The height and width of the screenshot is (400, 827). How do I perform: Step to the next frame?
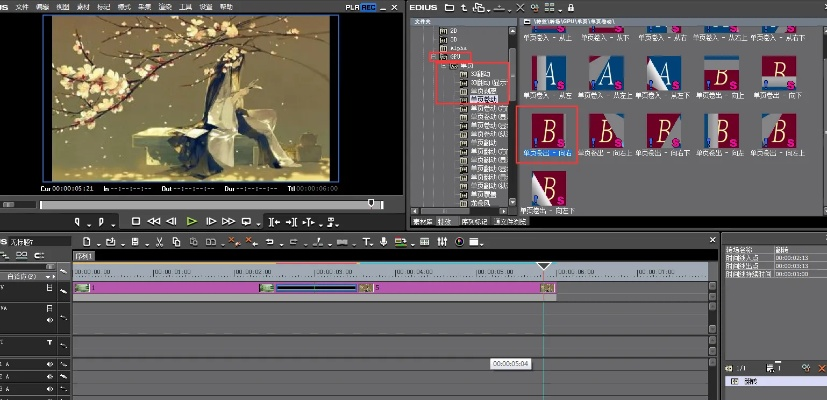(x=211, y=220)
